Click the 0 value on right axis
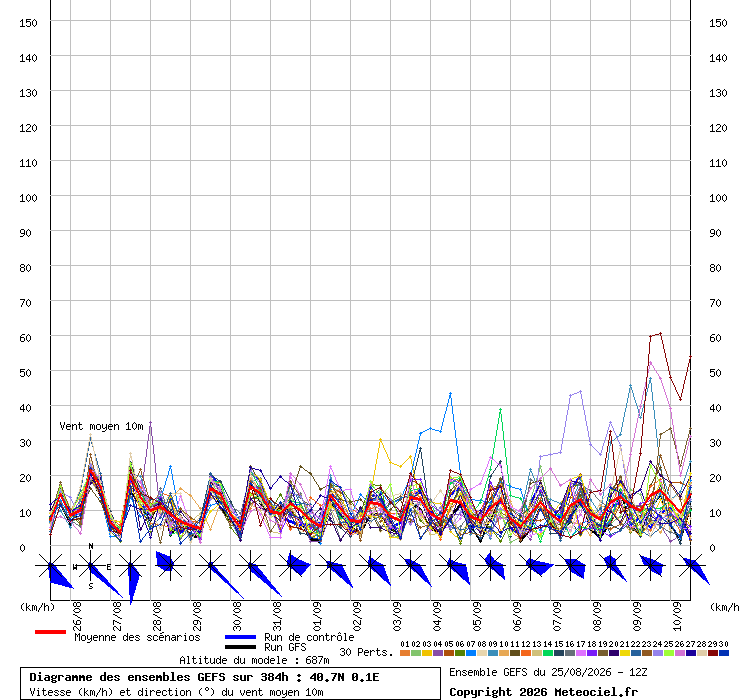This screenshot has height=700, width=740. coord(712,548)
